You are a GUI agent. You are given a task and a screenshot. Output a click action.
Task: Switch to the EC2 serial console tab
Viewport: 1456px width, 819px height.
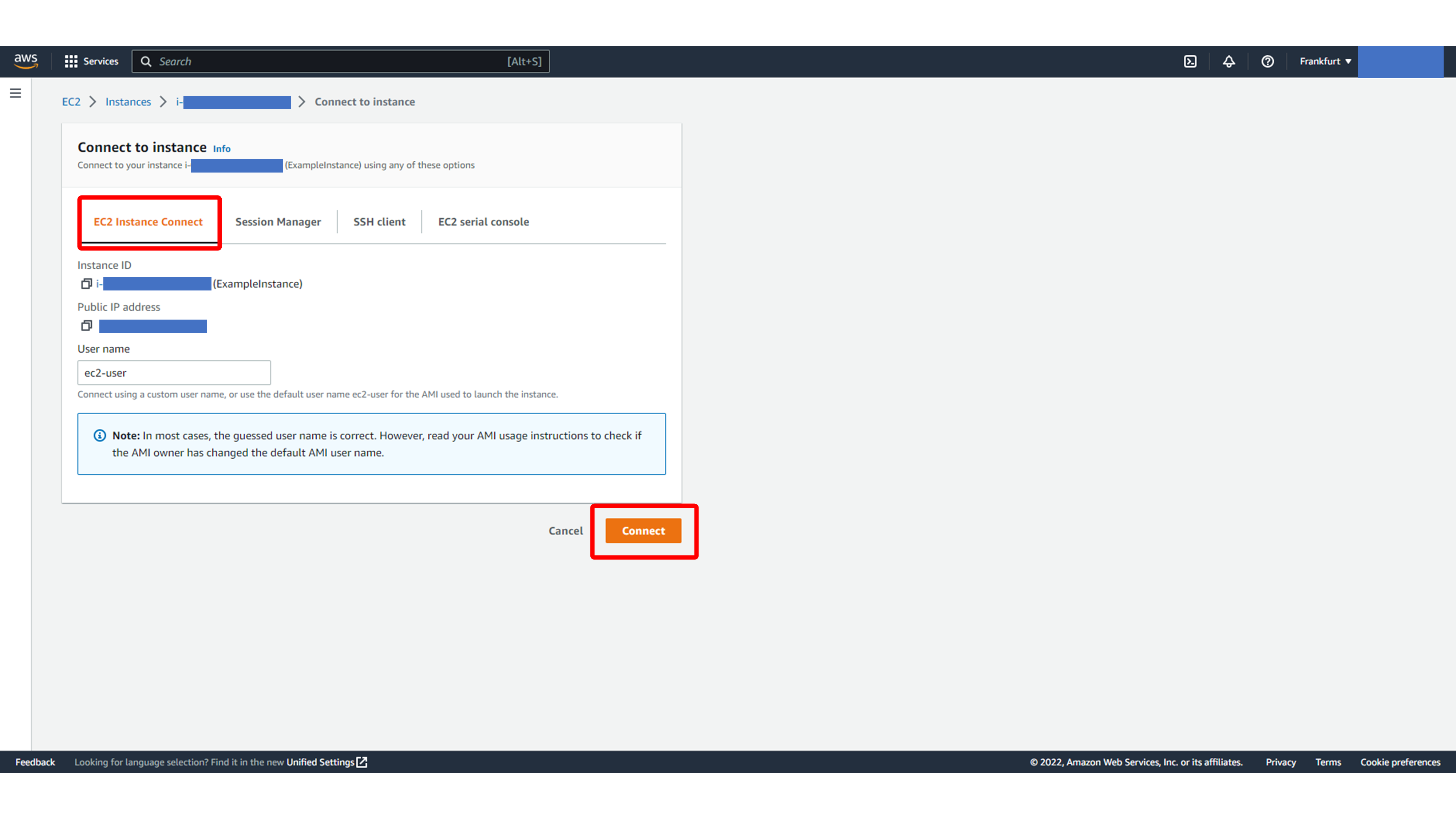point(484,222)
